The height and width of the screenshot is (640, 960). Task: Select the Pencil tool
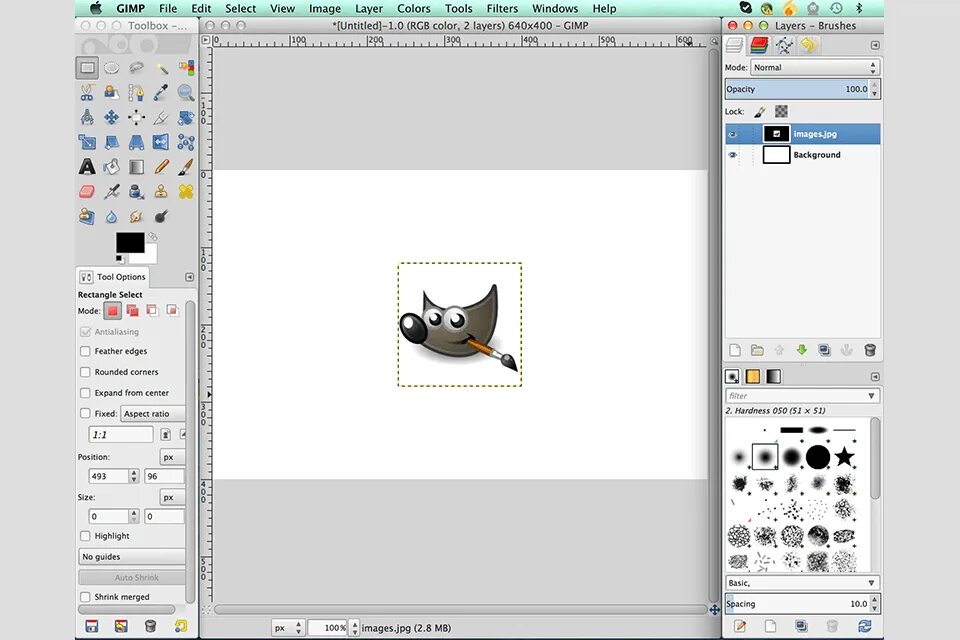[x=161, y=167]
